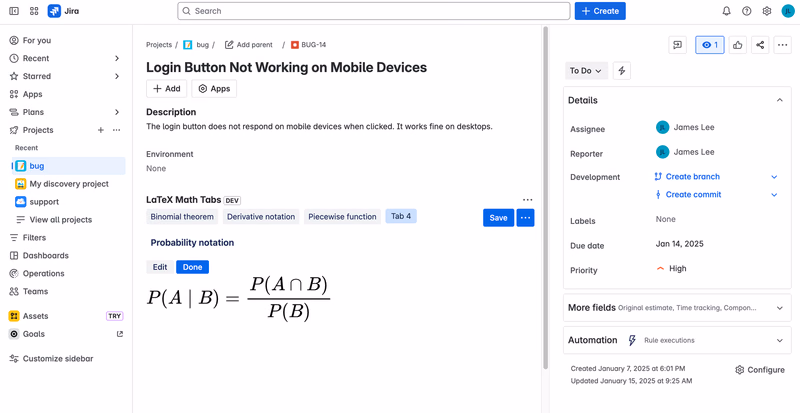The width and height of the screenshot is (800, 413).
Task: Expand the Starred sidebar chevron
Action: tap(117, 76)
